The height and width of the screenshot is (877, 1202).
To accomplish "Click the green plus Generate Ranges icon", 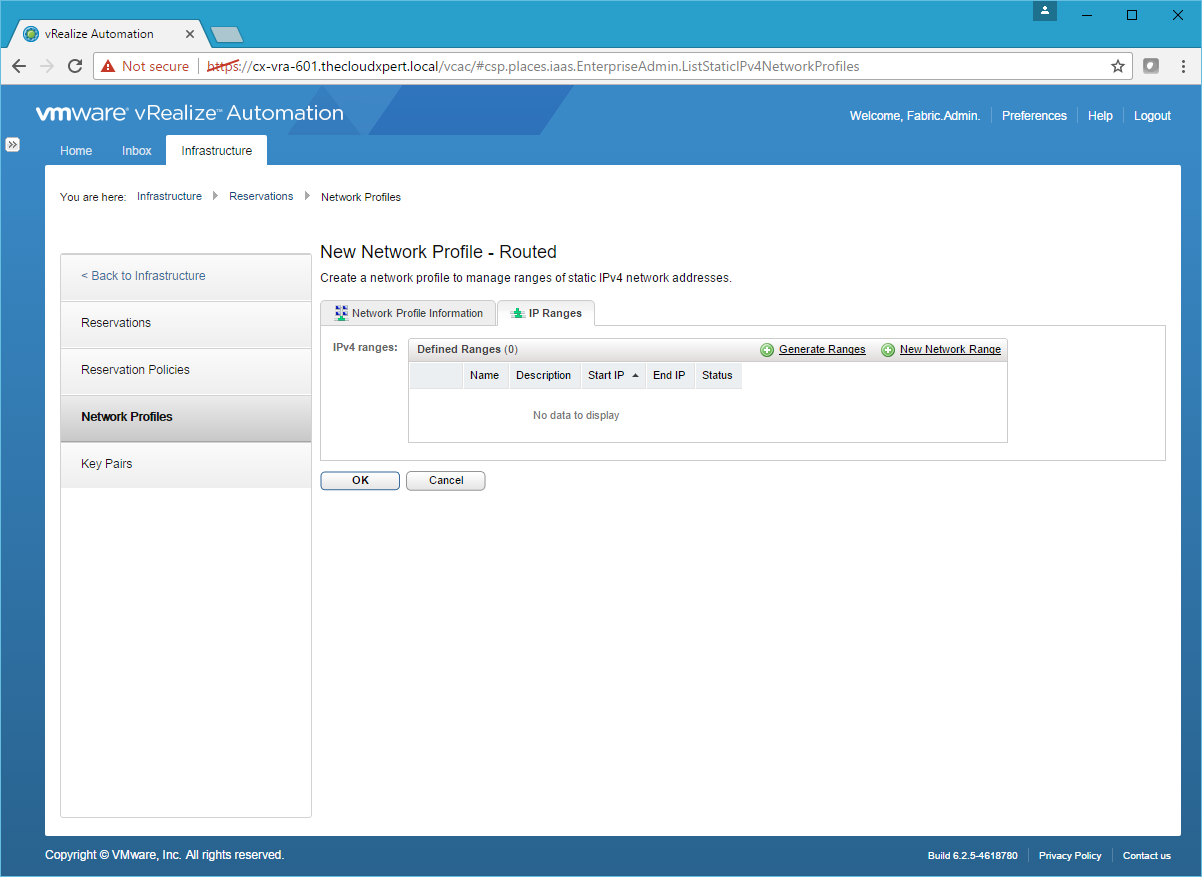I will coord(767,350).
